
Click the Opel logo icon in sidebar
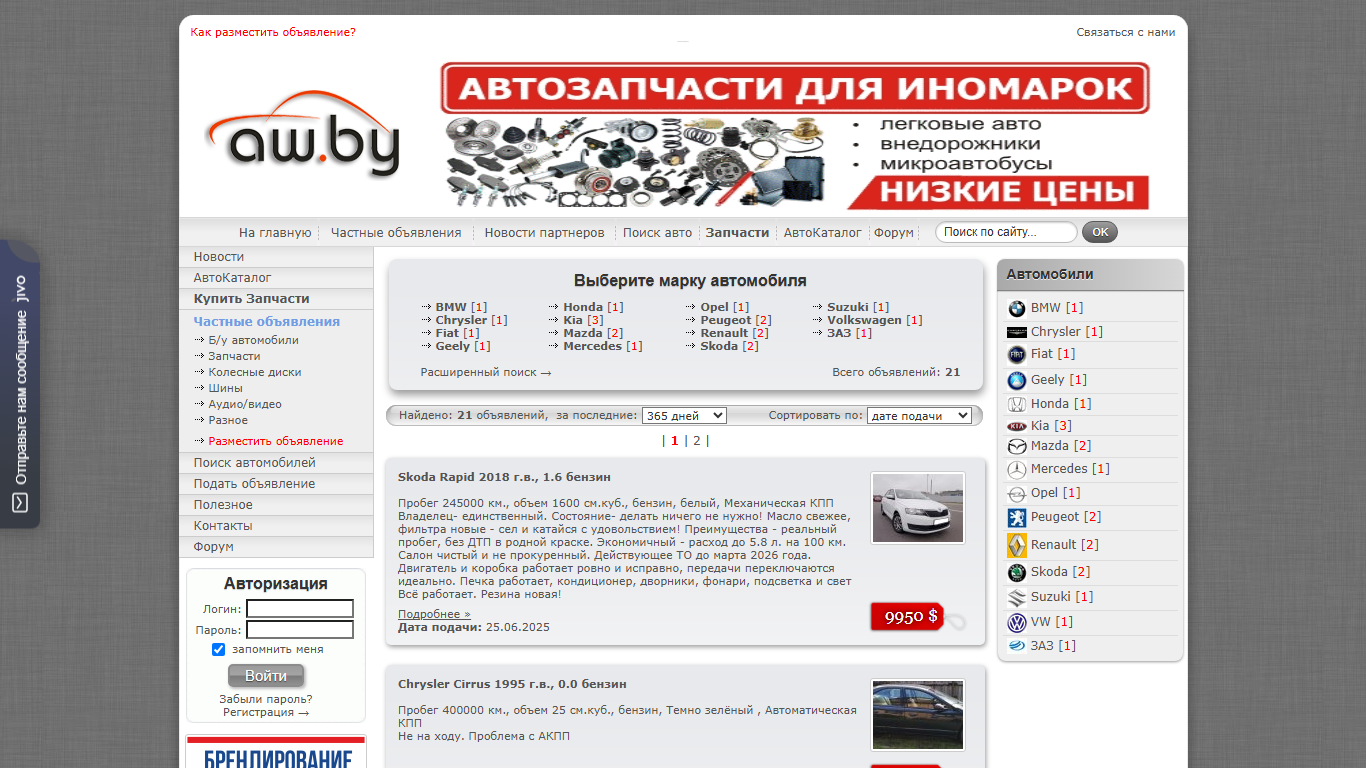click(1016, 493)
